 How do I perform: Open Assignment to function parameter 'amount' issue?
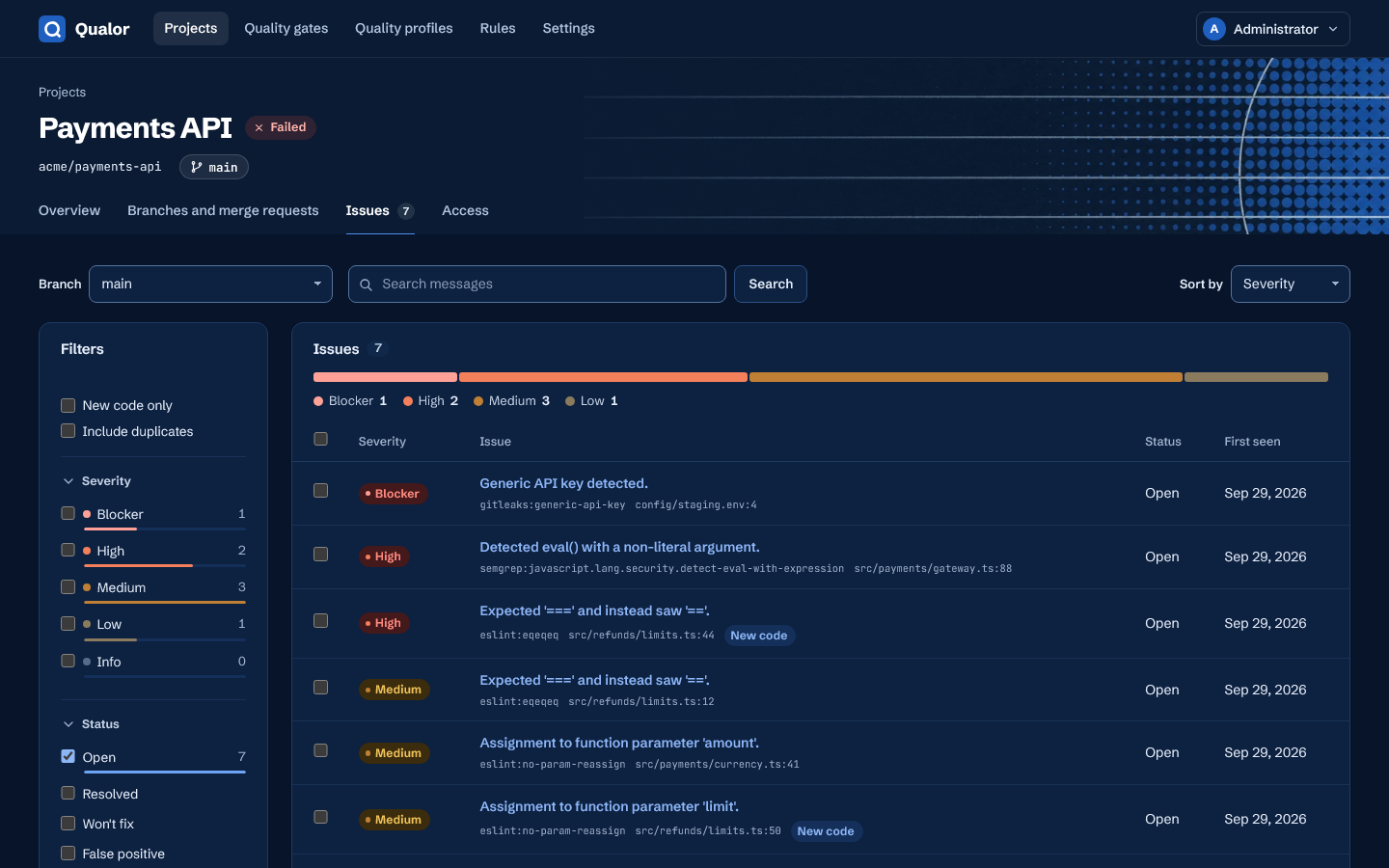tap(619, 743)
